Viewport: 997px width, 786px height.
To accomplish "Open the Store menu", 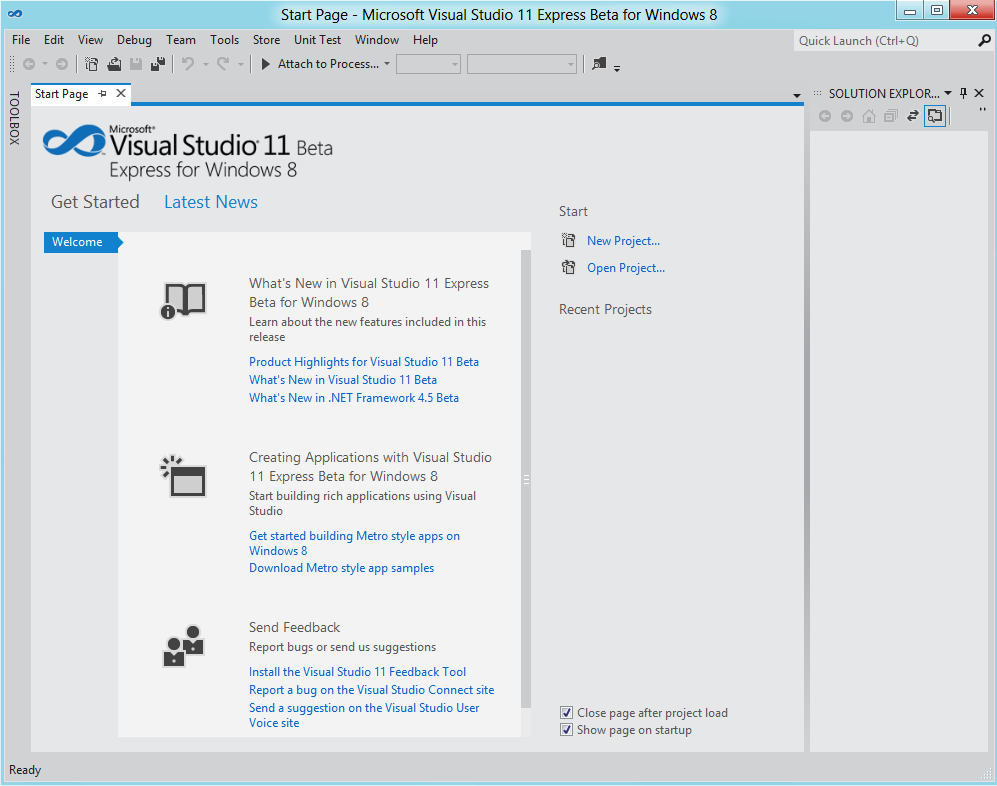I will pos(266,39).
